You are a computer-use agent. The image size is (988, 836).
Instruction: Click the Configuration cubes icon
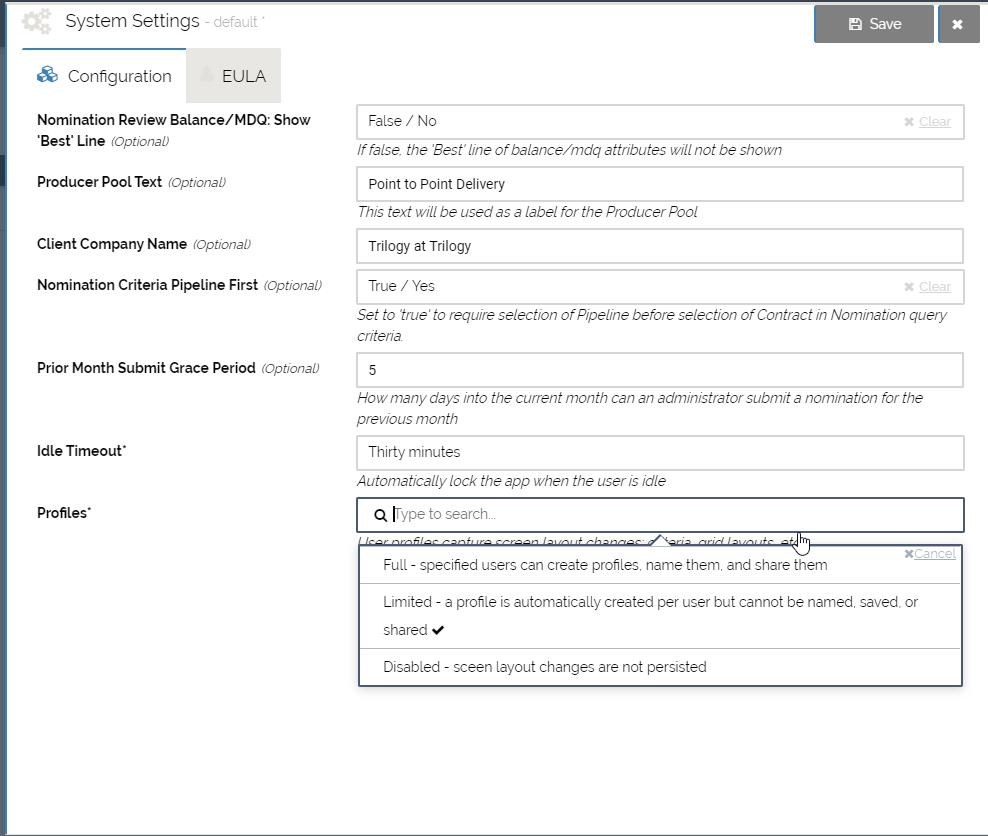47,75
